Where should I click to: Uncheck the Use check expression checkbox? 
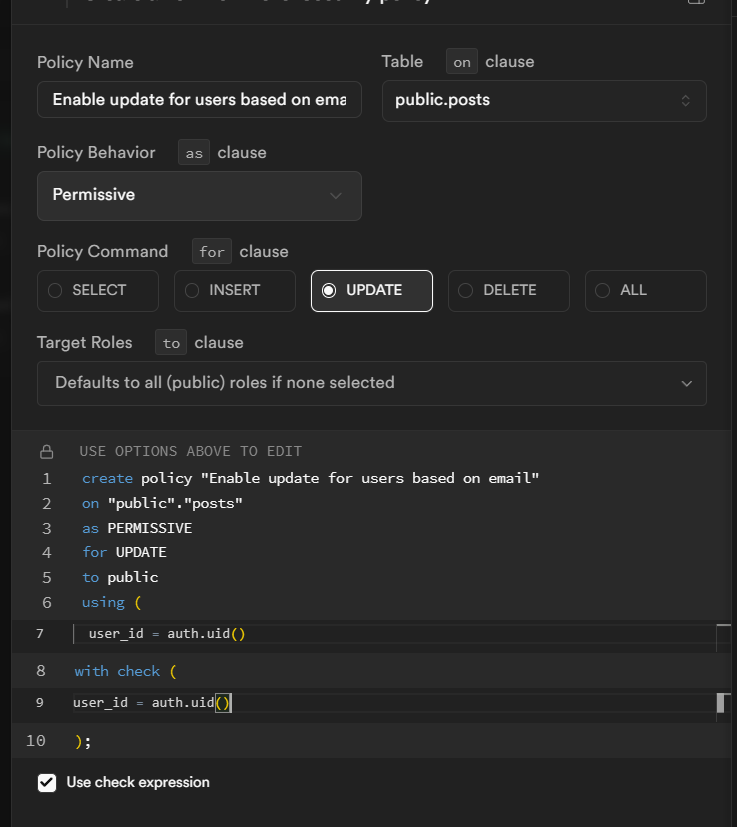(x=47, y=782)
